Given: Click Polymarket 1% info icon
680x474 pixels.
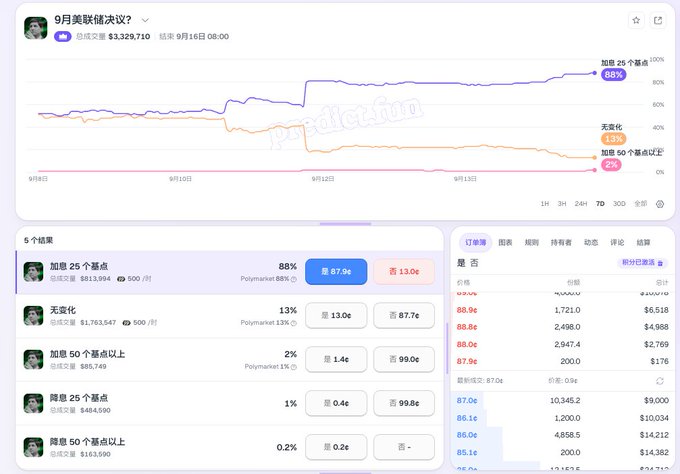Looking at the screenshot, I should 294,367.
